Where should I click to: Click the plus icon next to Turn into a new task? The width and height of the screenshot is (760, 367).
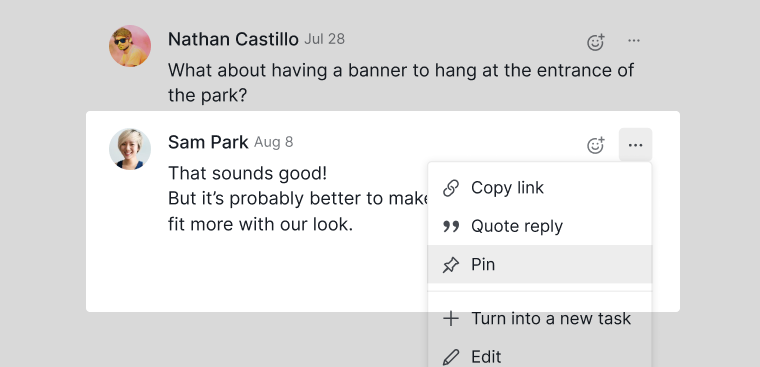pyautogui.click(x=451, y=319)
